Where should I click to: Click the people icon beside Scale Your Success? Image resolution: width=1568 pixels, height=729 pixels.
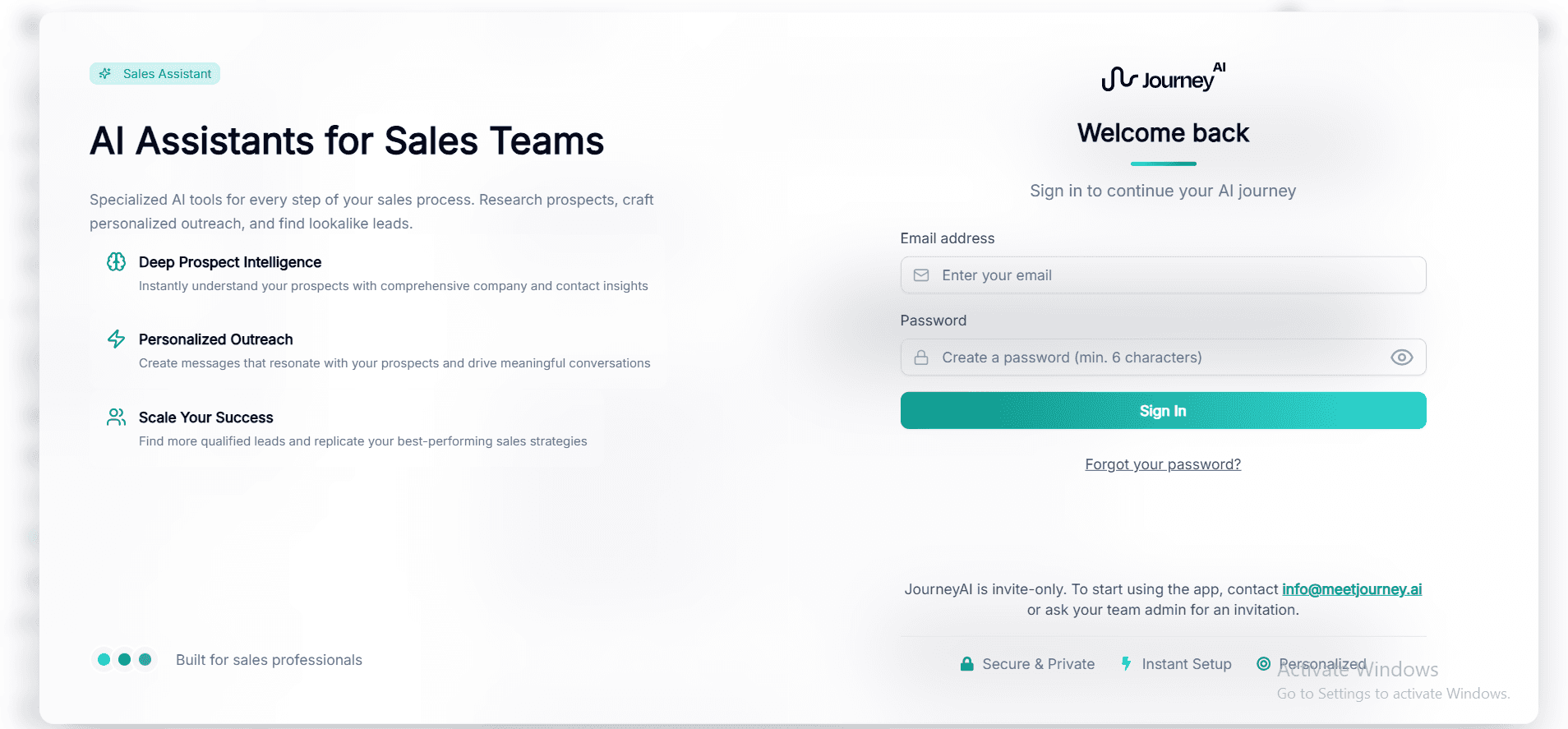tap(117, 417)
